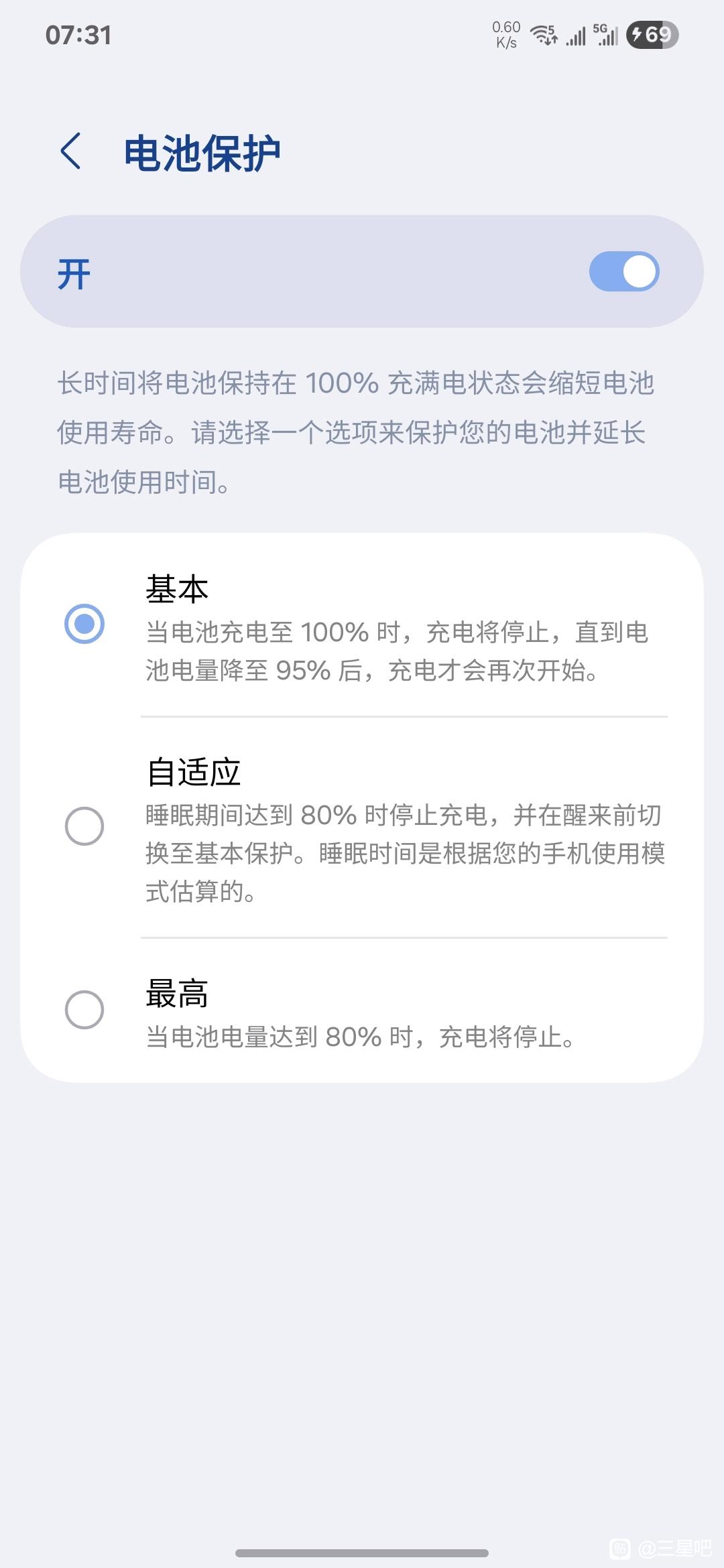Tap the Wi-Fi status icon

coord(544,35)
